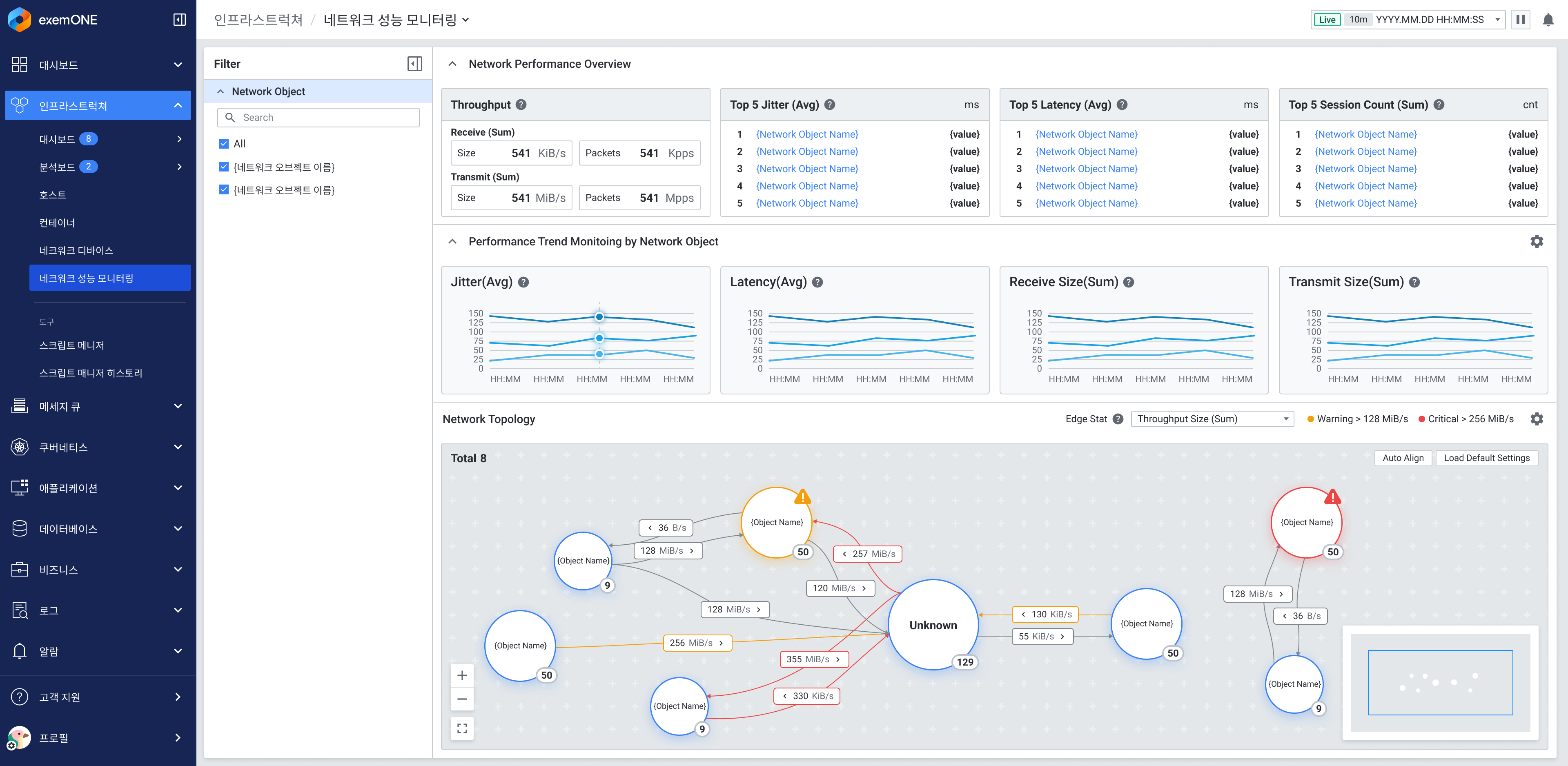Open Network Topology settings gear
1568x766 pixels.
pyautogui.click(x=1536, y=419)
